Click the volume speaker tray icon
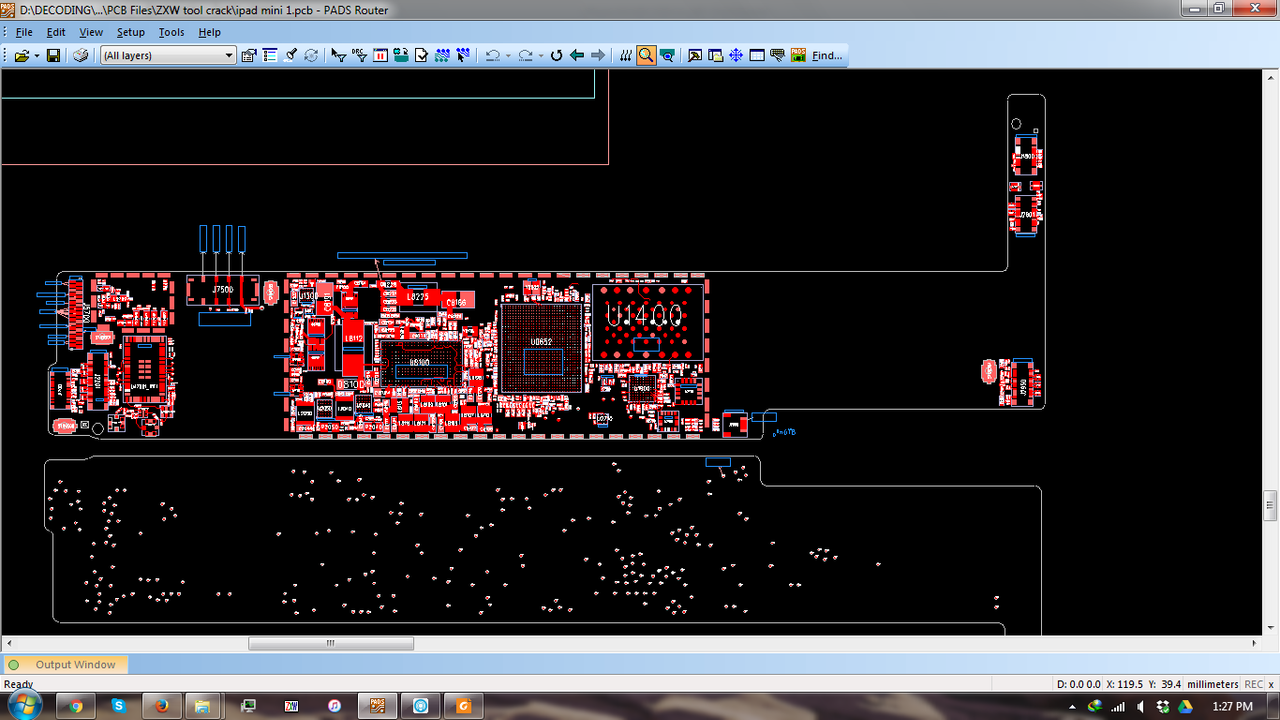The image size is (1280, 720). [1141, 706]
